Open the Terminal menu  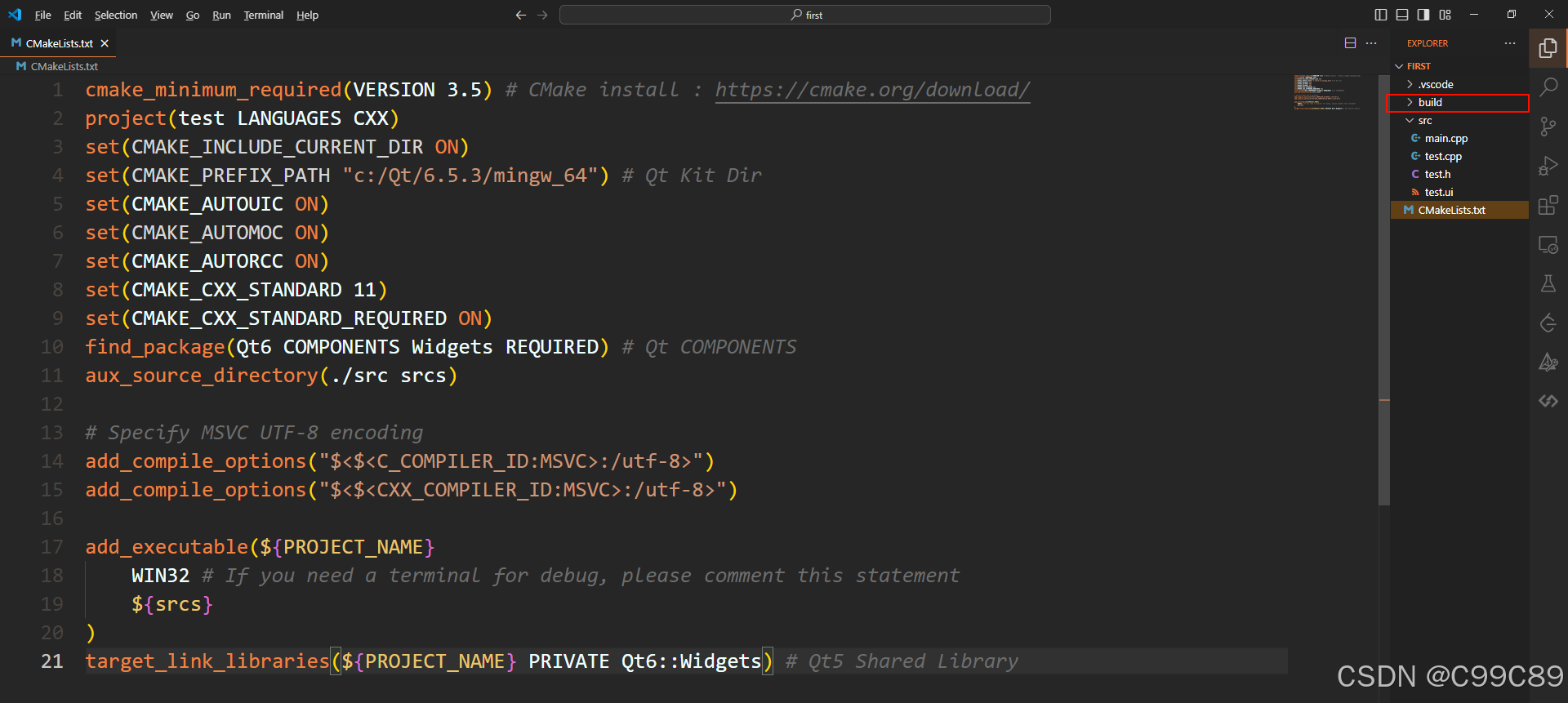263,15
